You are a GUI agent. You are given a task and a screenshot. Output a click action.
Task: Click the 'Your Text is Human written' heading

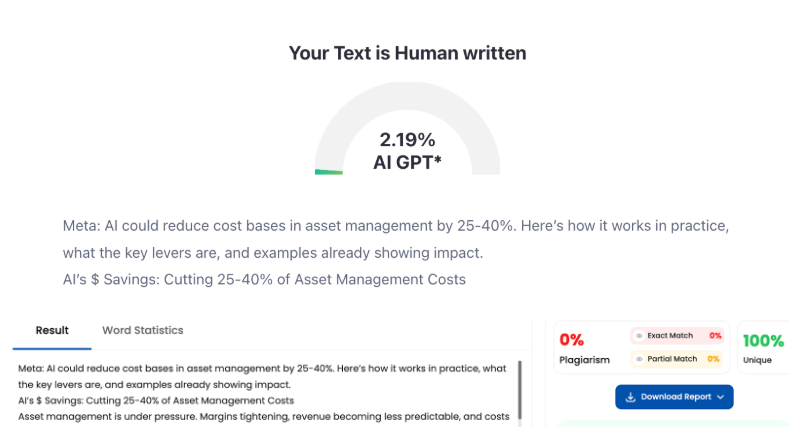point(407,53)
